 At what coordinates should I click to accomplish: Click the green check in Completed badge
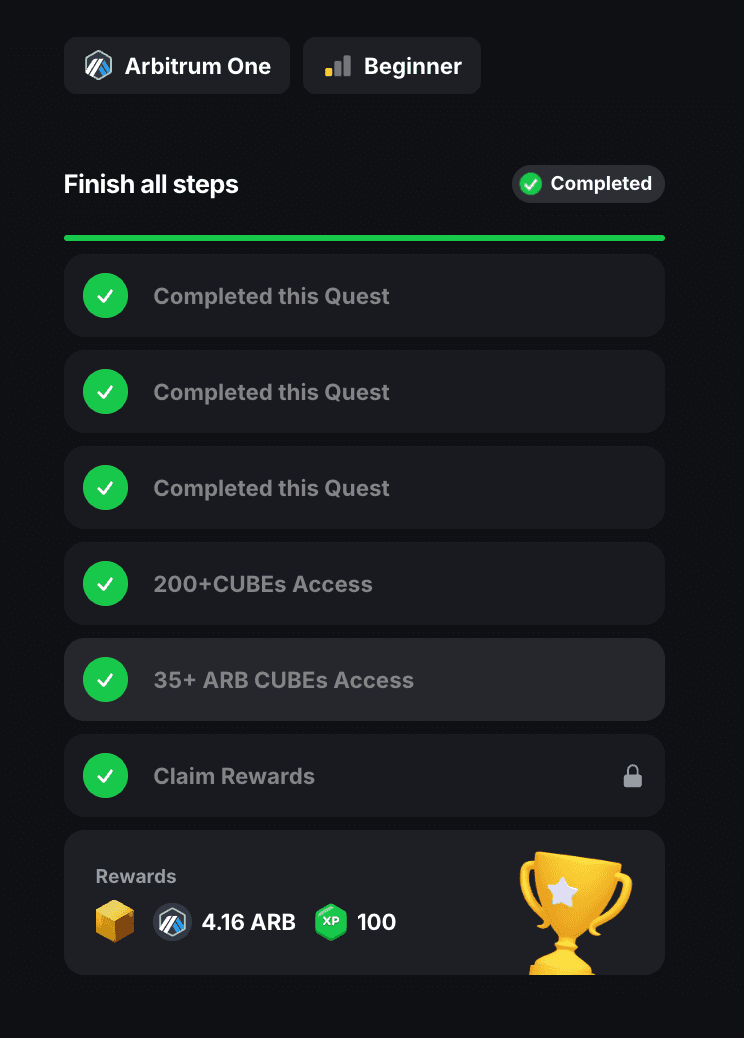531,184
